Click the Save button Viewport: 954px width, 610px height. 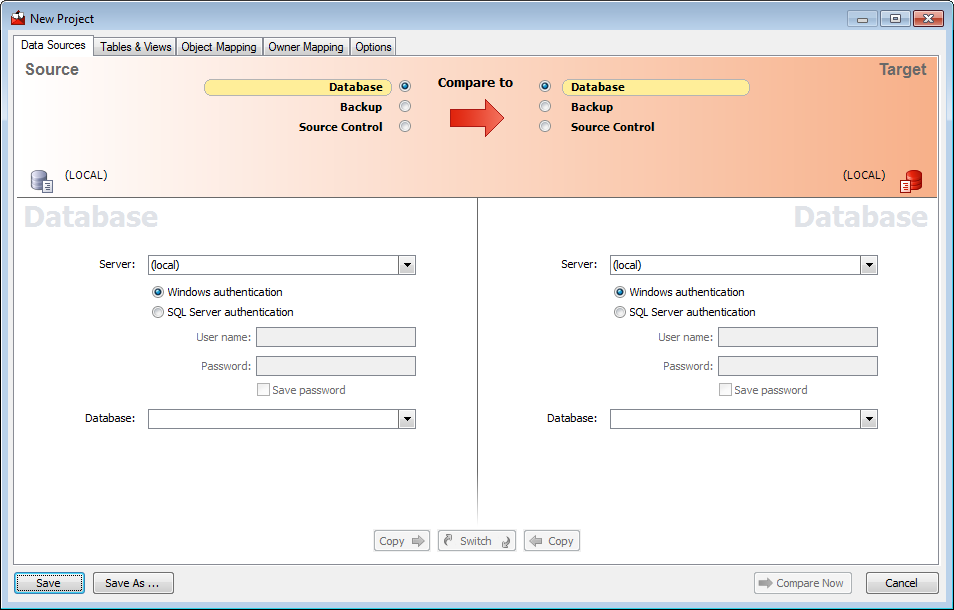48,583
